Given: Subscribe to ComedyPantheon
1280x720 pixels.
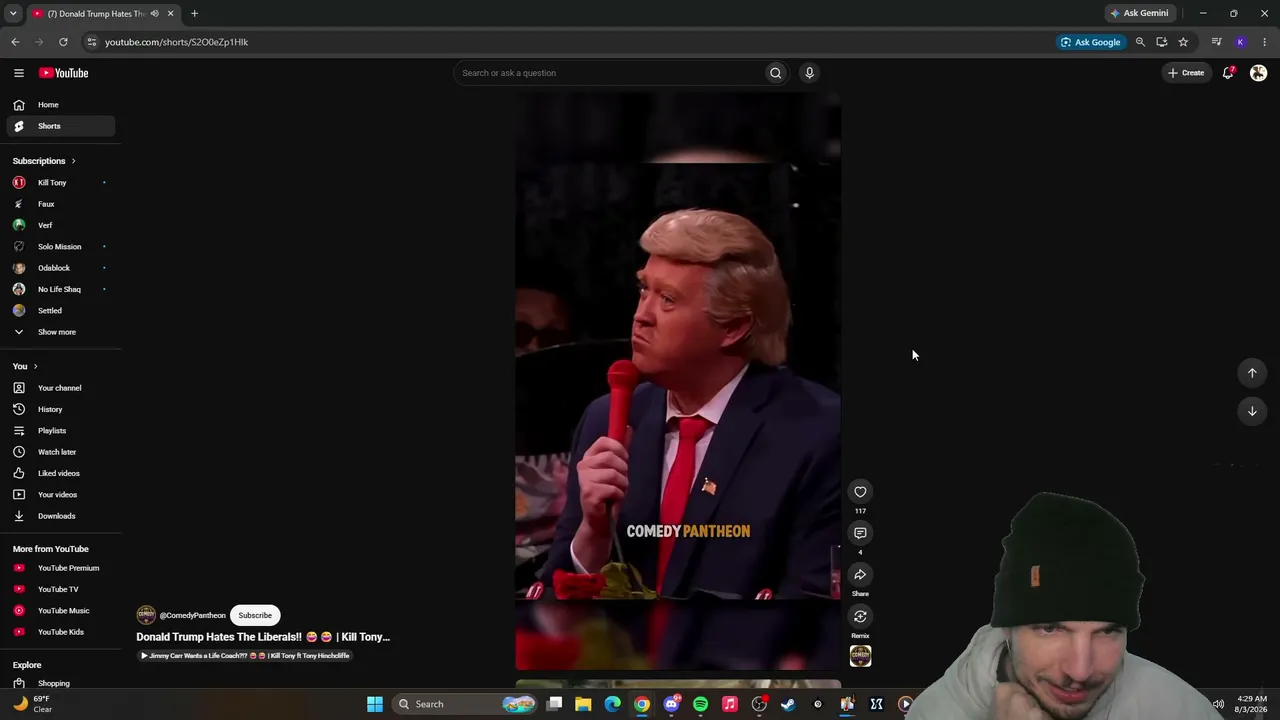Looking at the screenshot, I should 255,615.
